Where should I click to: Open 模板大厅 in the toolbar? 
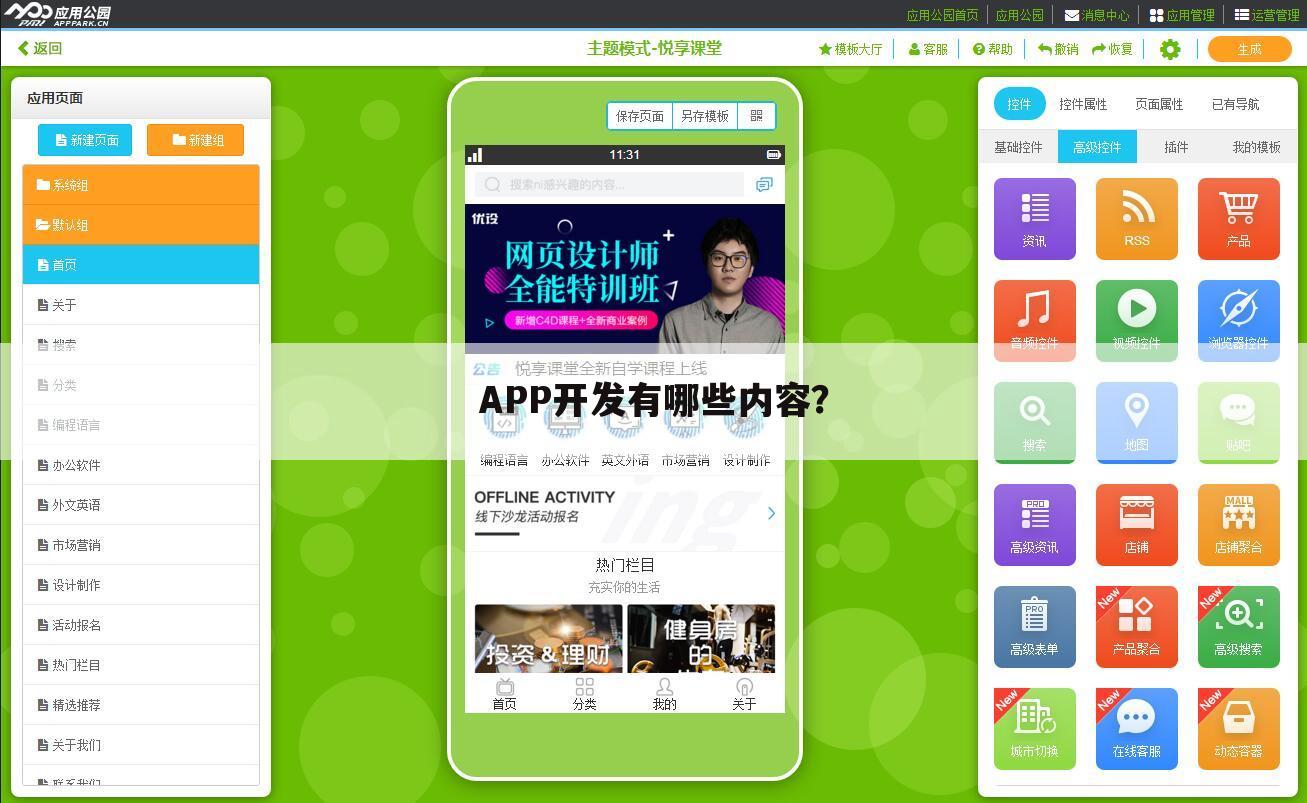[x=850, y=49]
